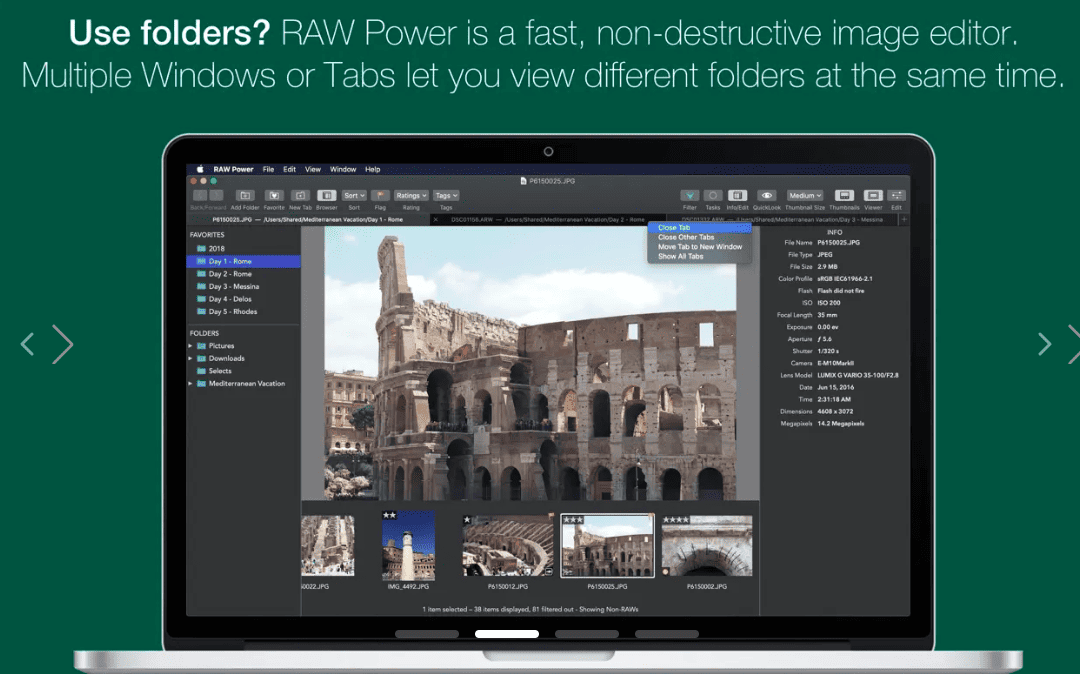Click the main Colosseum preview image
This screenshot has width=1080, height=674.
(x=530, y=364)
